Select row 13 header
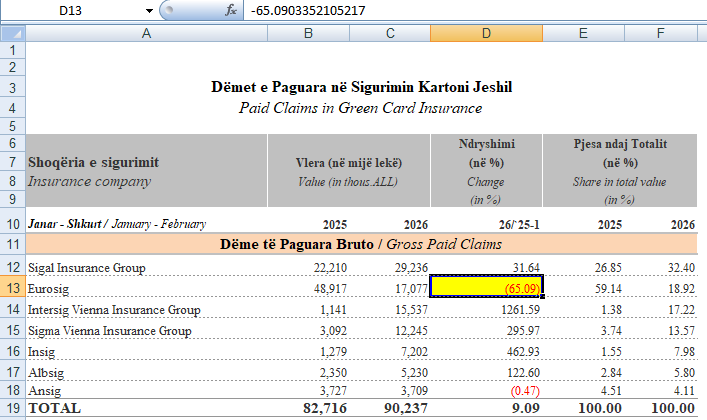The width and height of the screenshot is (707, 420). [x=11, y=288]
